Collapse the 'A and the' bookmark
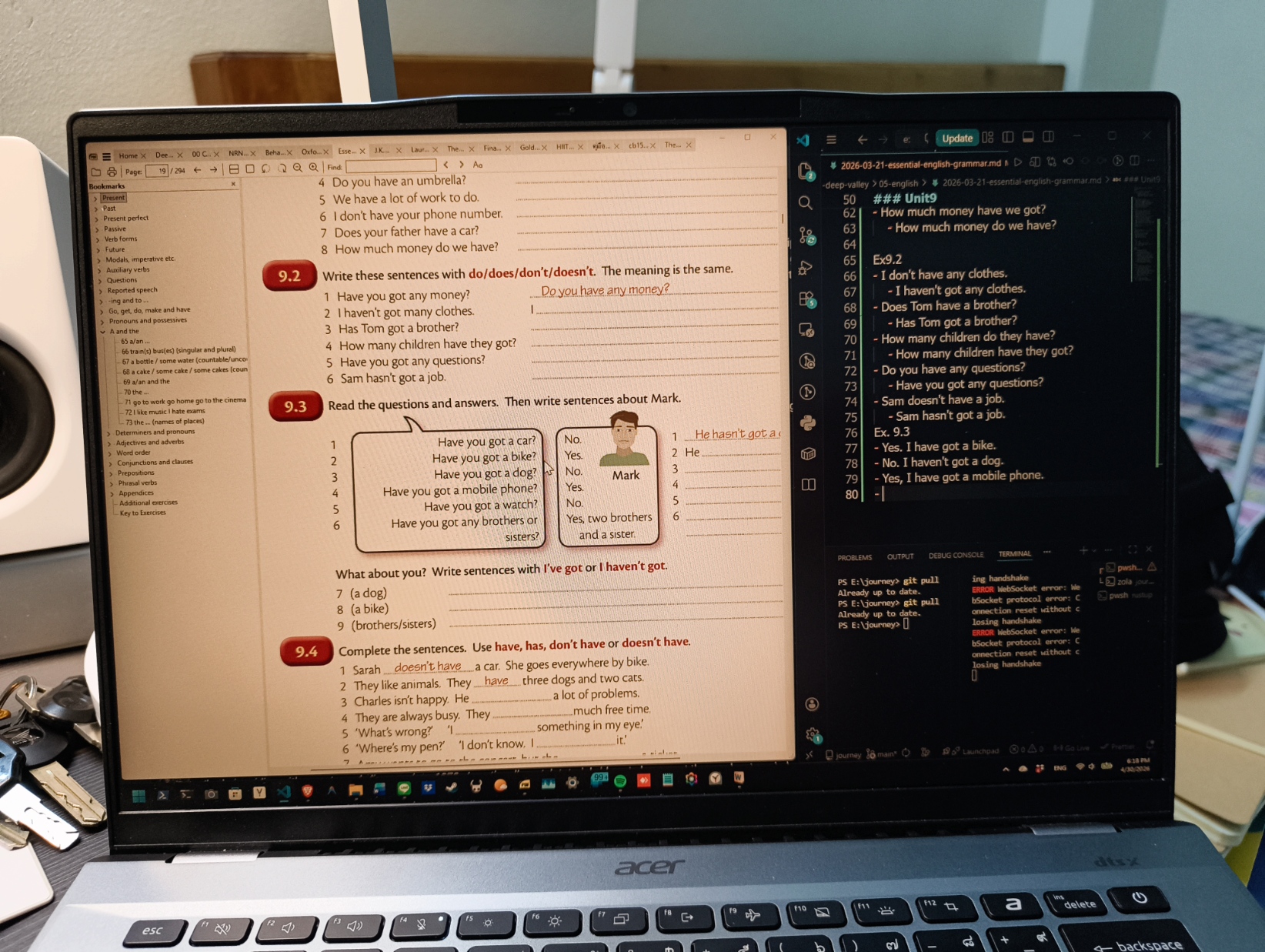This screenshot has width=1265, height=952. point(102,332)
